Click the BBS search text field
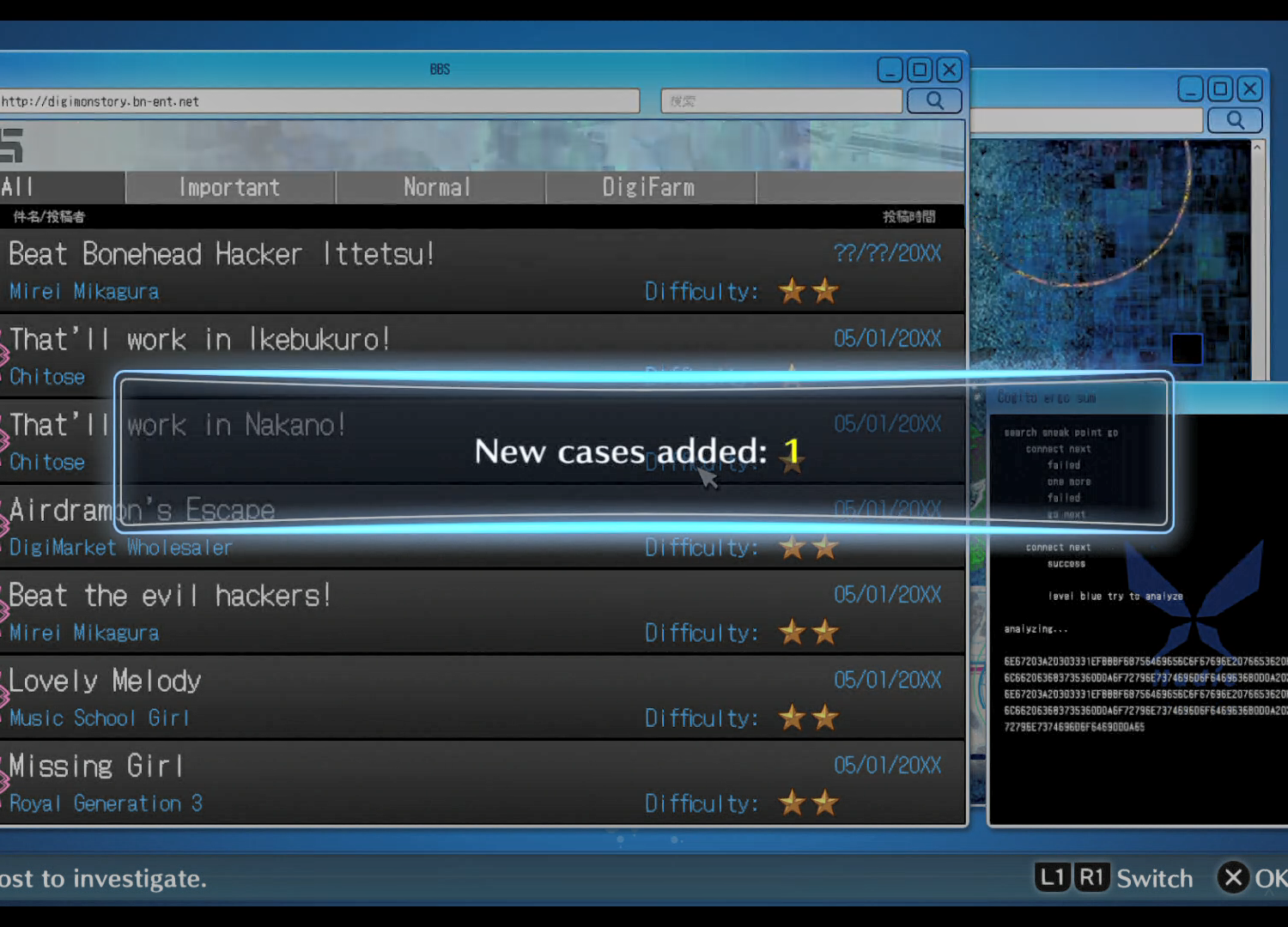The height and width of the screenshot is (927, 1288). click(x=781, y=101)
